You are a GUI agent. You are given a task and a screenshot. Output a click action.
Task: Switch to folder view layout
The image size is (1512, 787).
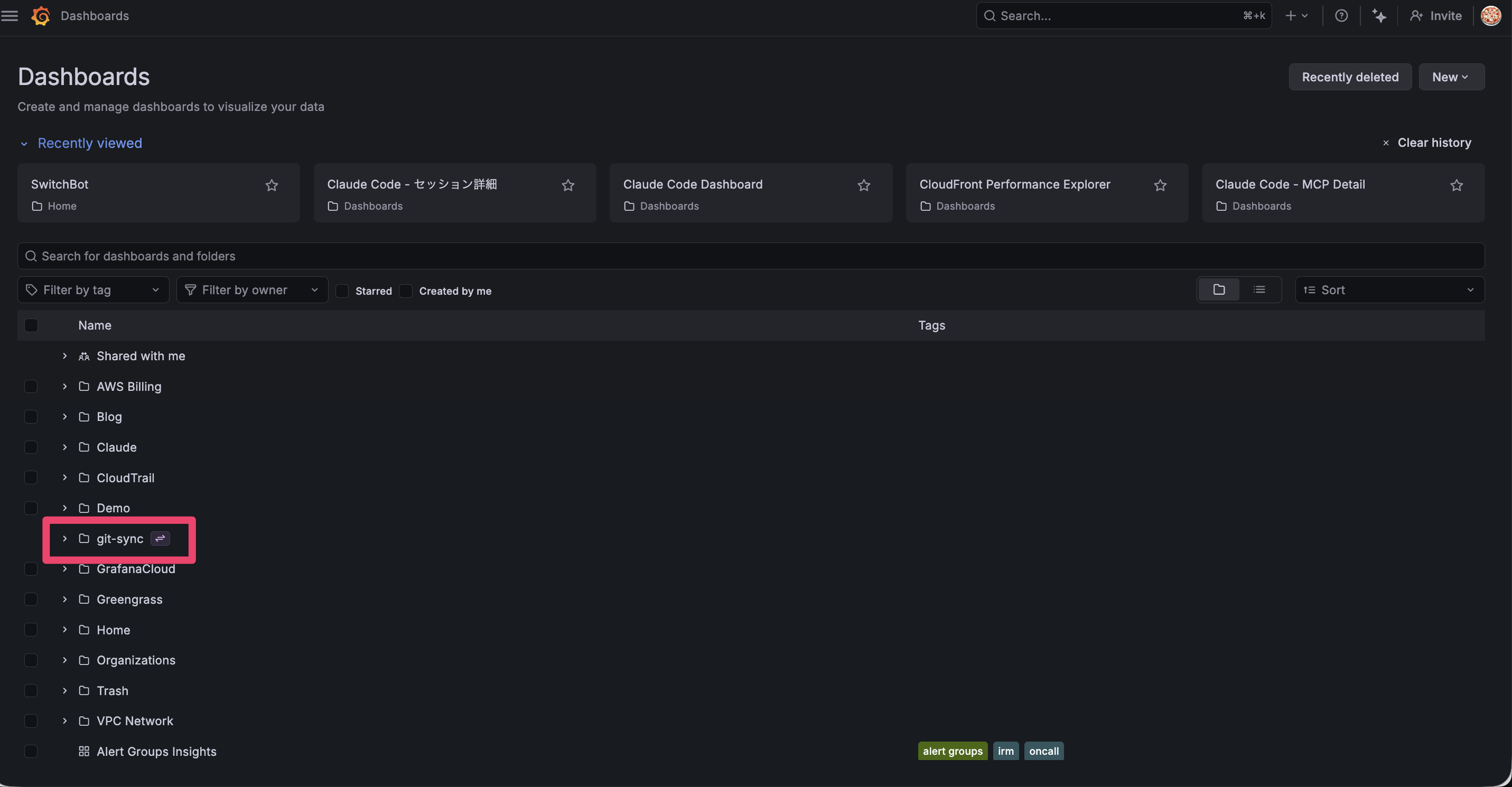[x=1218, y=290]
